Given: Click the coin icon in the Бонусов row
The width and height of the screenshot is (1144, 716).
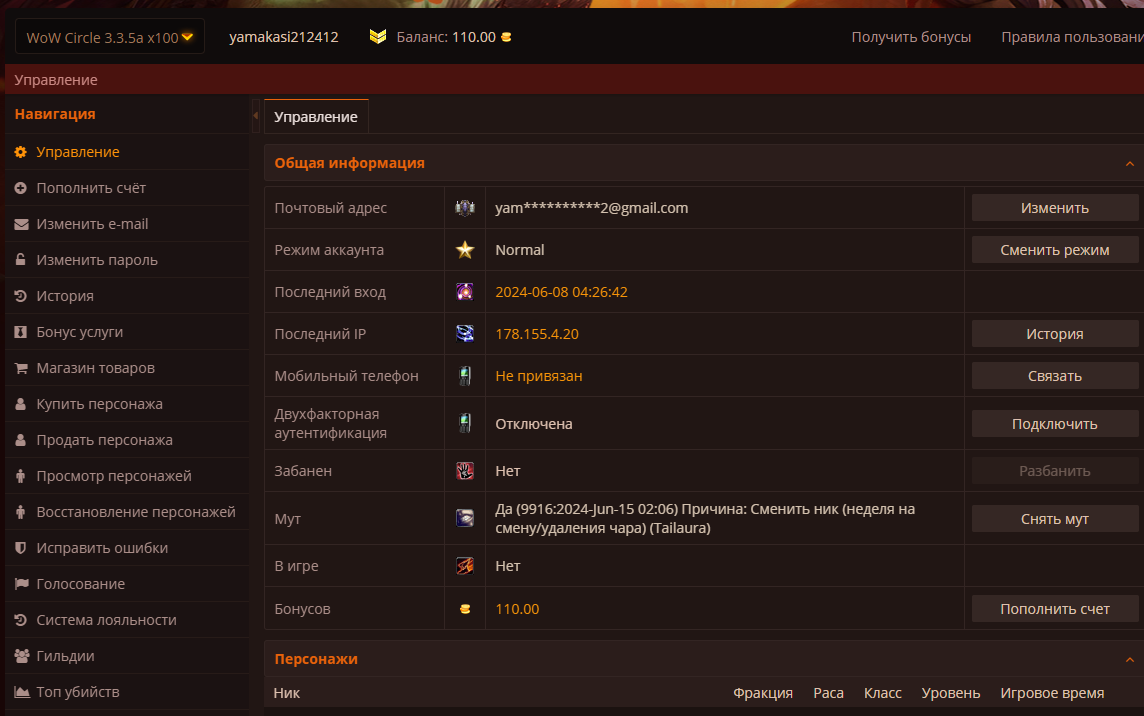Looking at the screenshot, I should pyautogui.click(x=465, y=609).
